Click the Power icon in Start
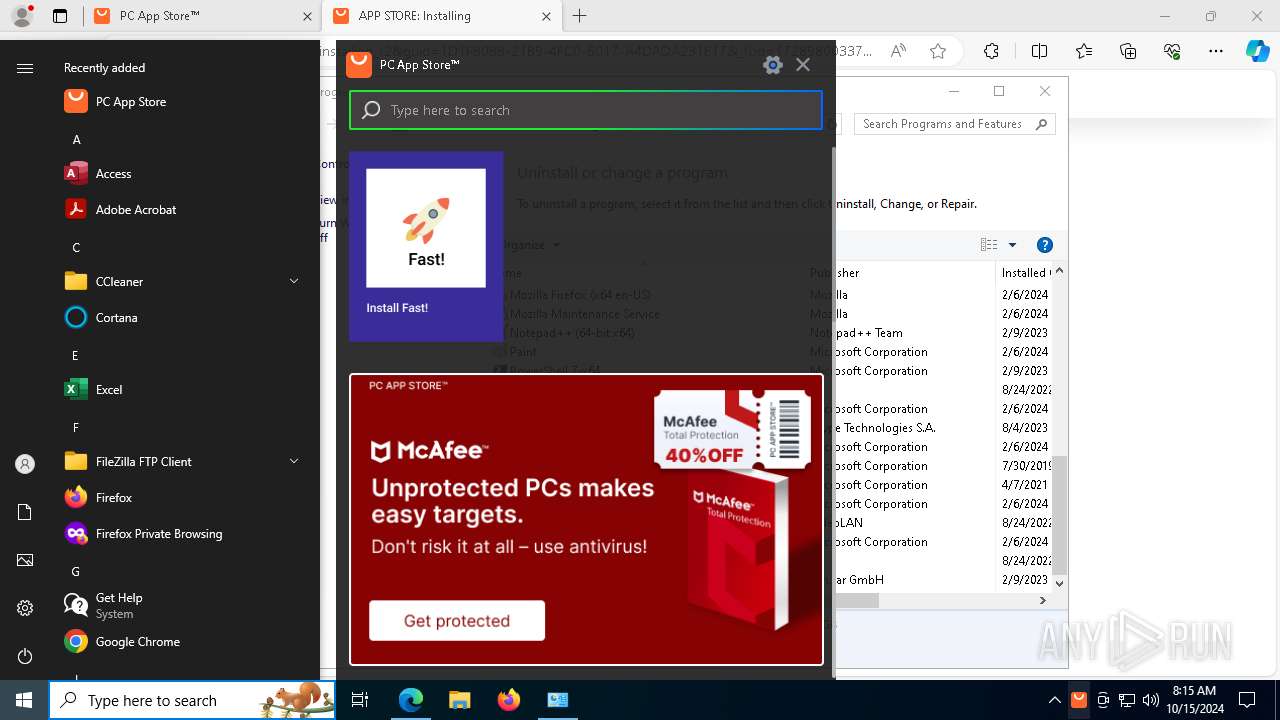Viewport: 1280px width, 720px height. point(25,656)
